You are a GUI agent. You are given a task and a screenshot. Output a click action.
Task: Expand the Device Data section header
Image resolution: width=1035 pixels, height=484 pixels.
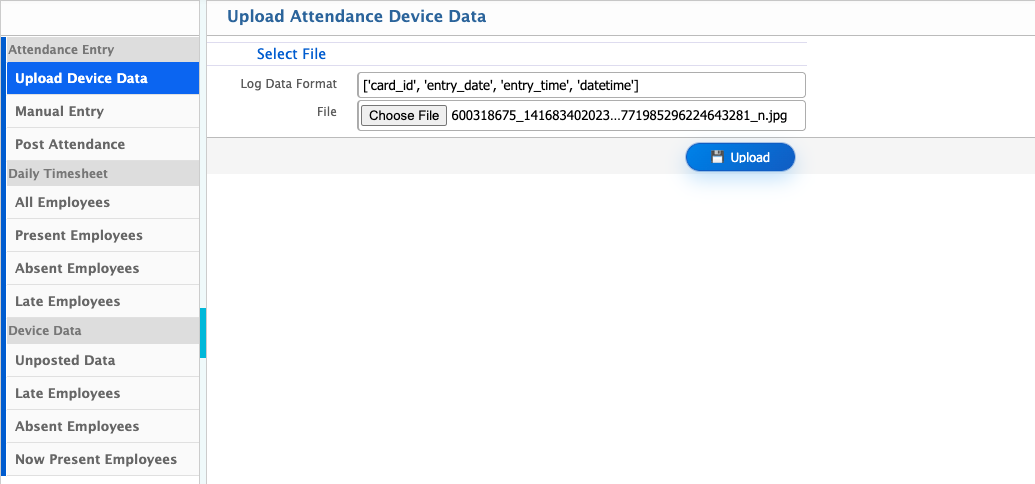pos(45,330)
